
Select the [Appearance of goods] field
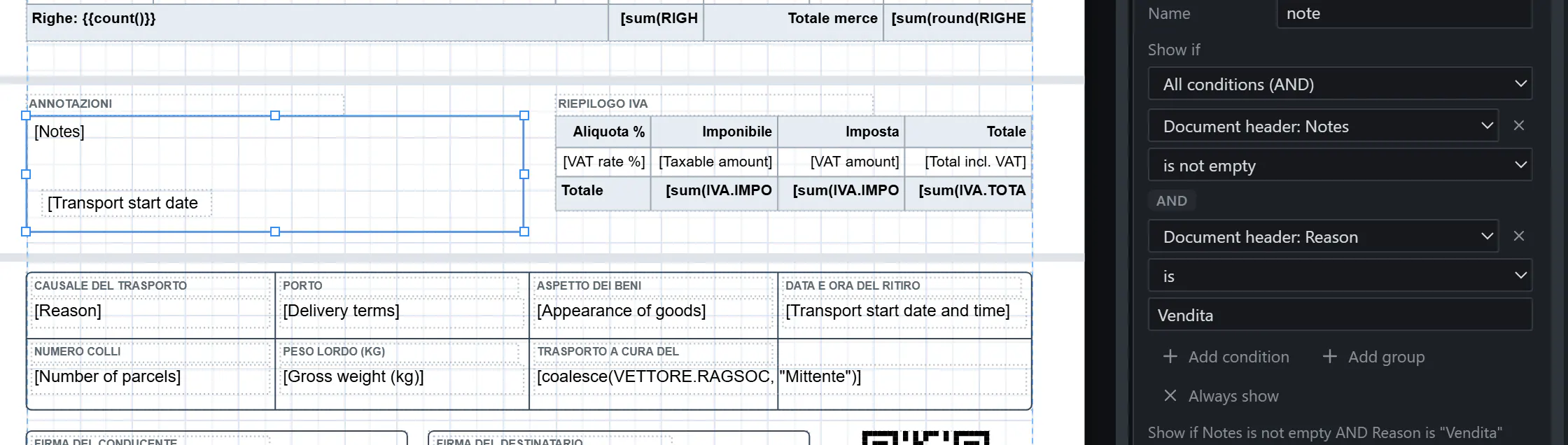point(654,312)
